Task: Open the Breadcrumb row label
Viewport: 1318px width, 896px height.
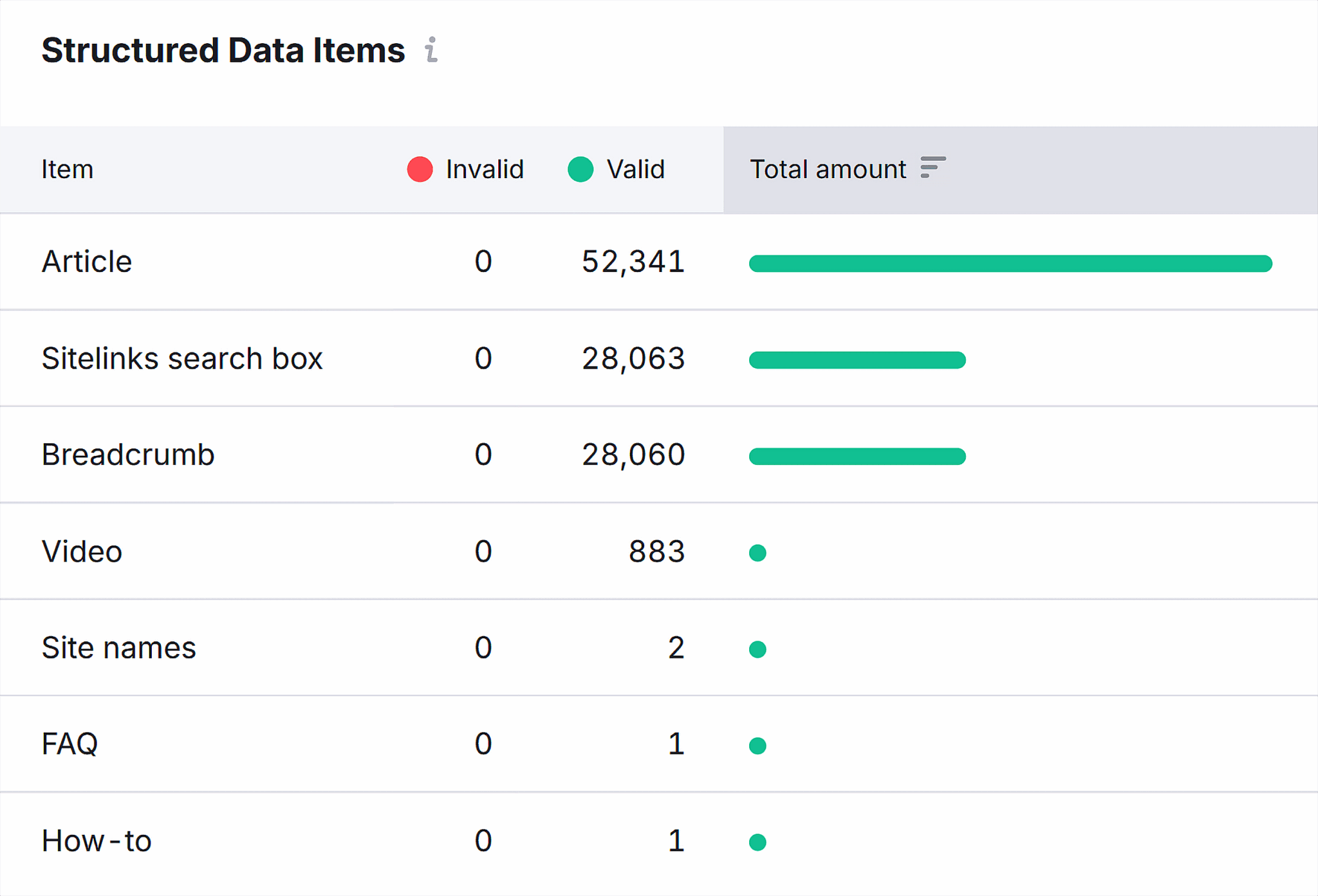Action: point(128,455)
